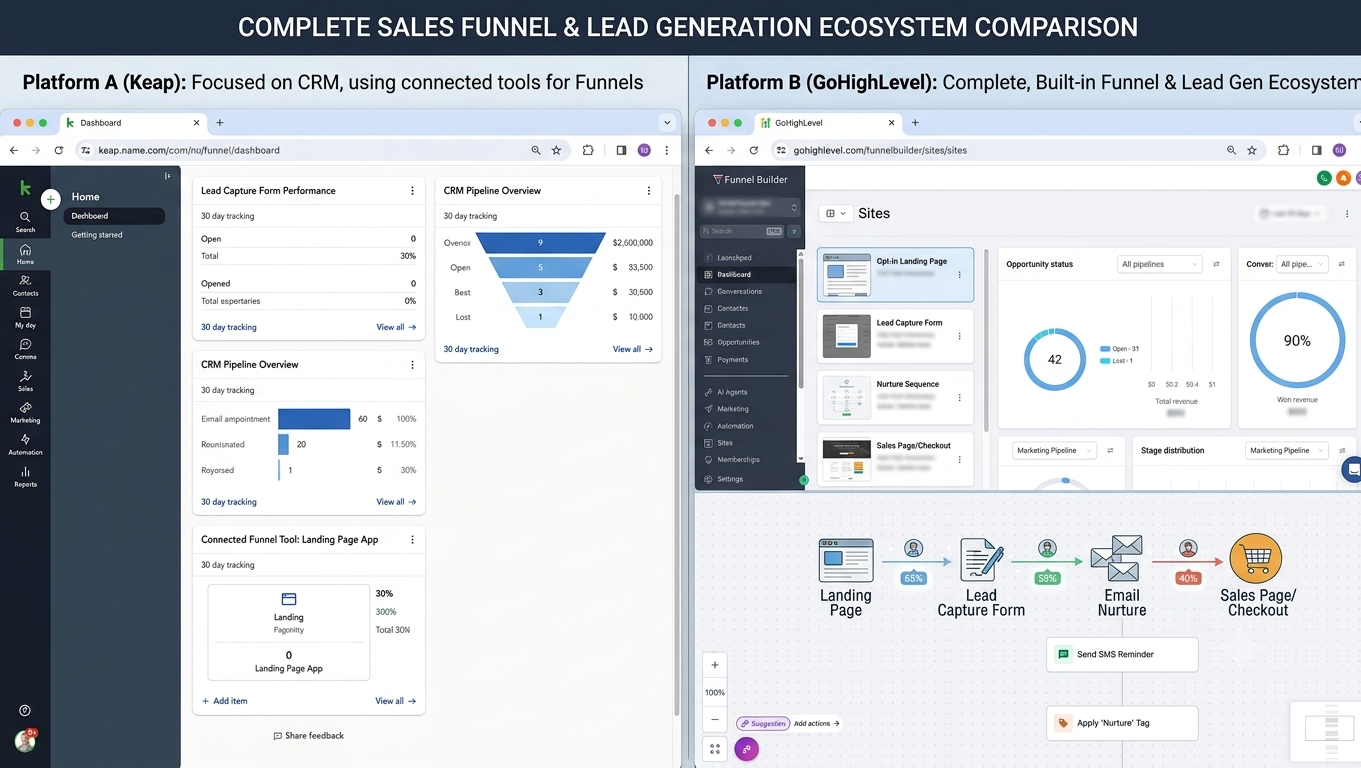Bookmark the page in the Keap browser window
The image size is (1361, 768).
pyautogui.click(x=556, y=150)
